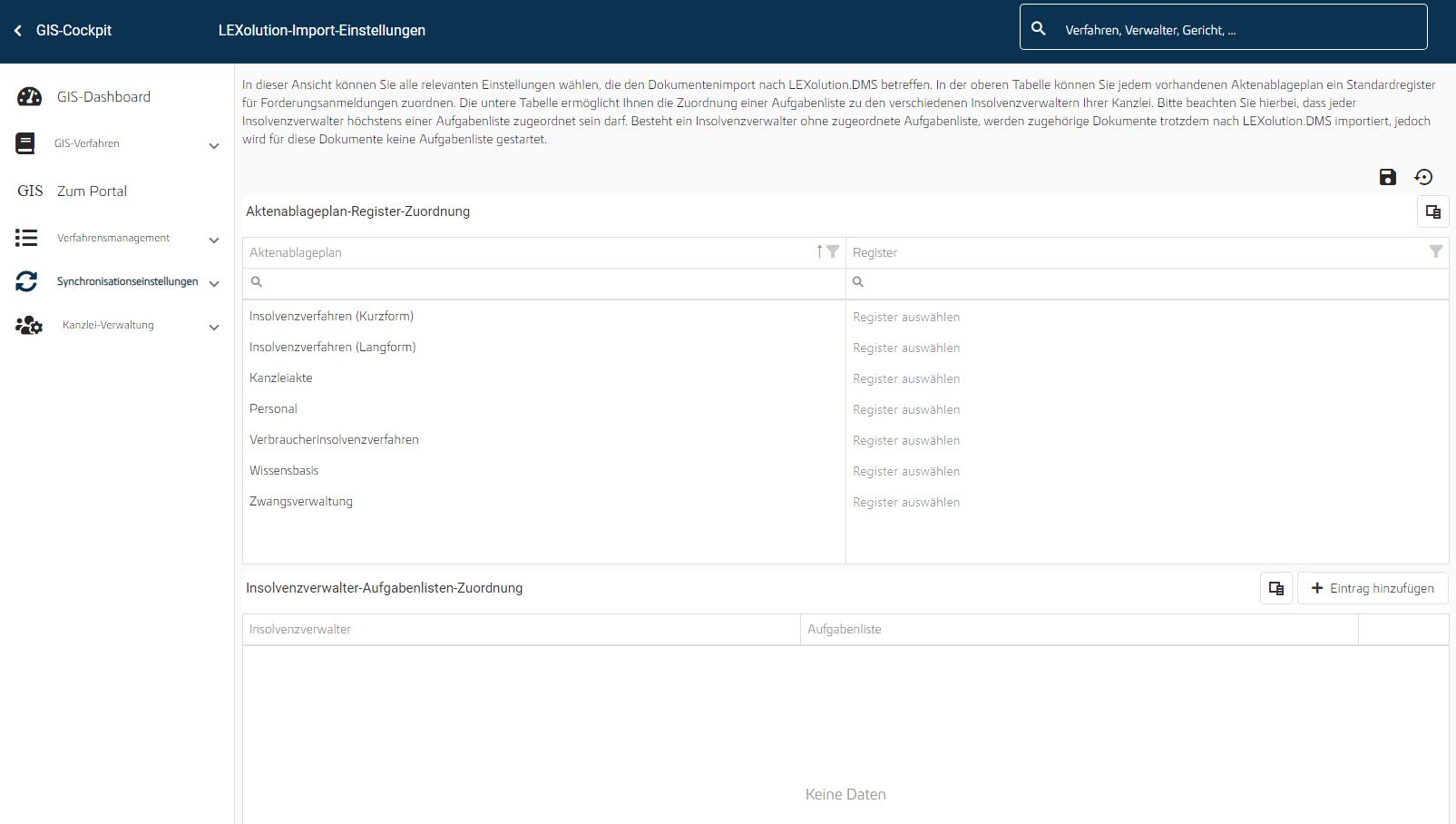Click column chooser icon of Insolvenzverwalter-Aufgabenlisten table
The width and height of the screenshot is (1456, 824).
[x=1276, y=588]
